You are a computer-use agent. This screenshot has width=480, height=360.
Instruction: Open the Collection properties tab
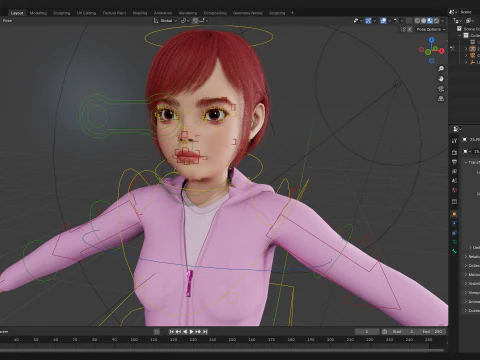point(454,202)
